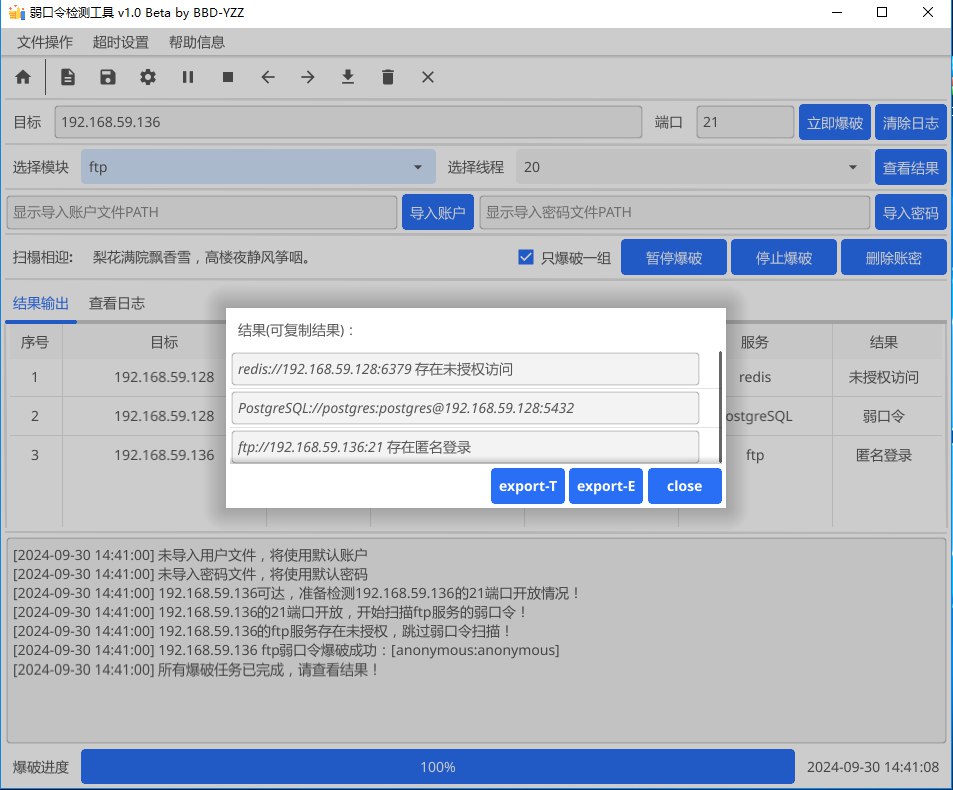Click the forward arrow toolbar icon
The height and width of the screenshot is (790, 953).
[x=307, y=77]
